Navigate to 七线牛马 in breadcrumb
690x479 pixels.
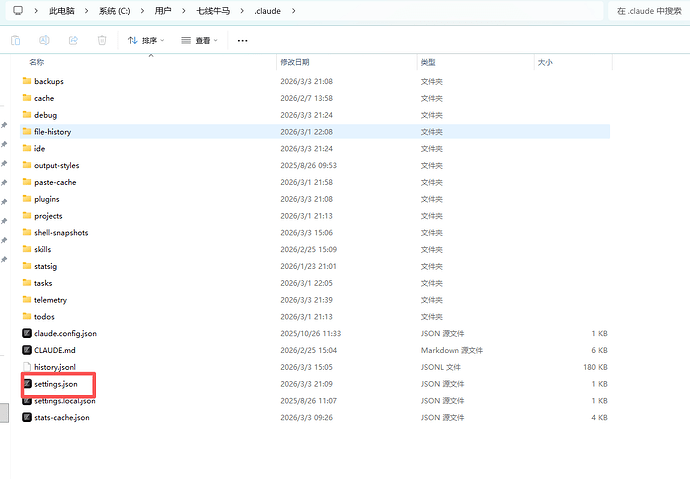[x=213, y=11]
